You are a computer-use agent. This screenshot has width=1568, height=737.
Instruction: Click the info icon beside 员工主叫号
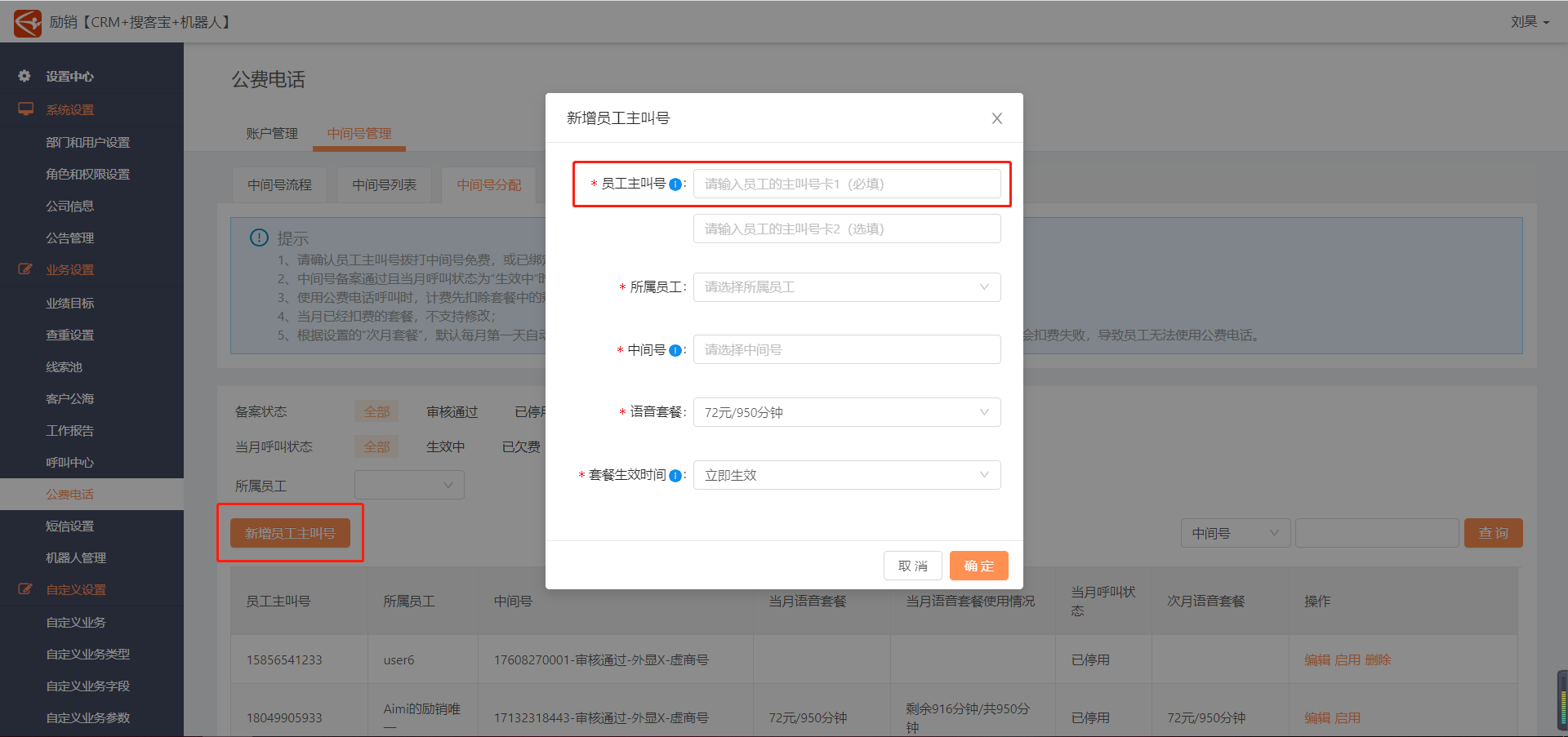pyautogui.click(x=675, y=184)
